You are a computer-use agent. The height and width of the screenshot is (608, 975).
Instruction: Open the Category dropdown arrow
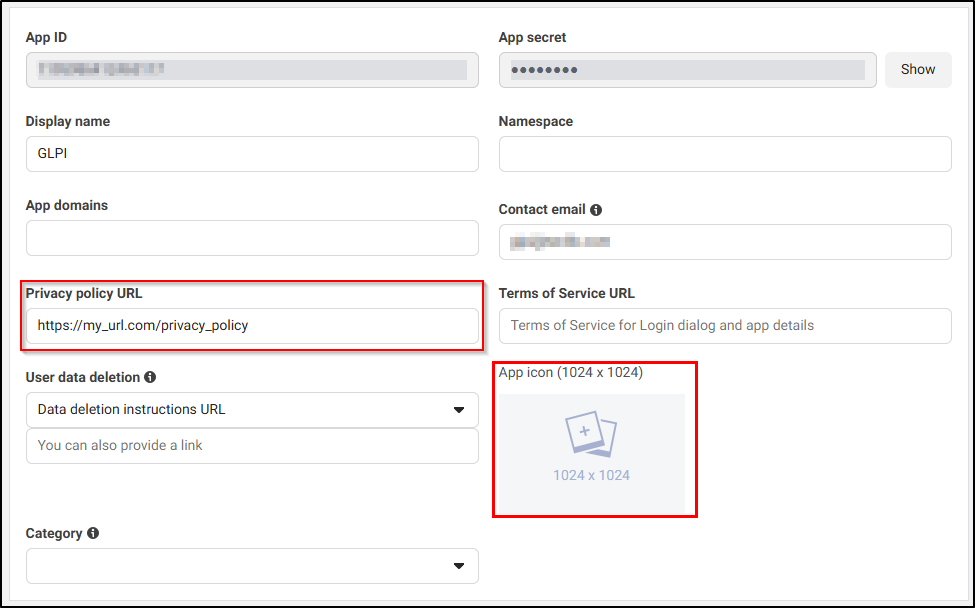(459, 566)
